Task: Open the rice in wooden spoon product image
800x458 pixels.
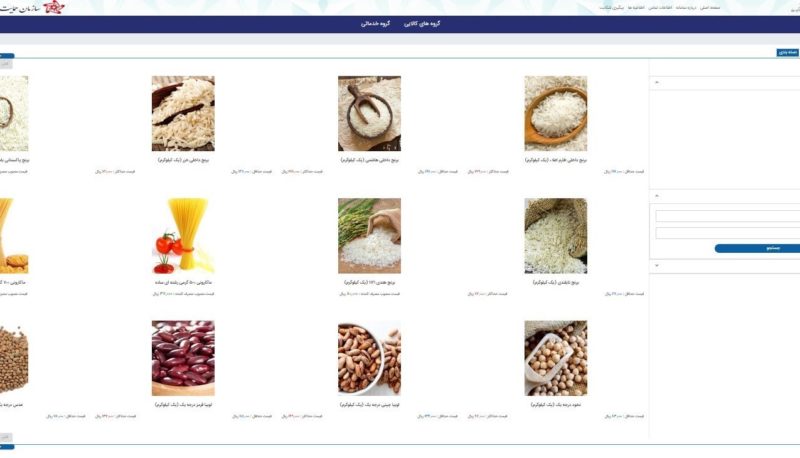Action: point(556,113)
